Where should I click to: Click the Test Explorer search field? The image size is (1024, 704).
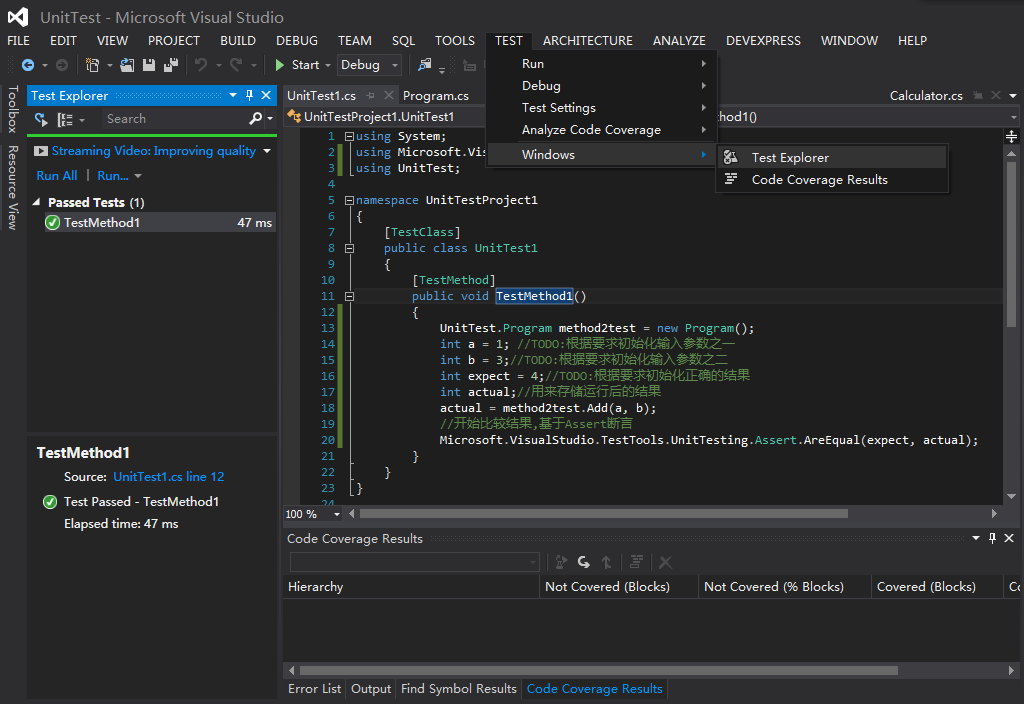173,119
